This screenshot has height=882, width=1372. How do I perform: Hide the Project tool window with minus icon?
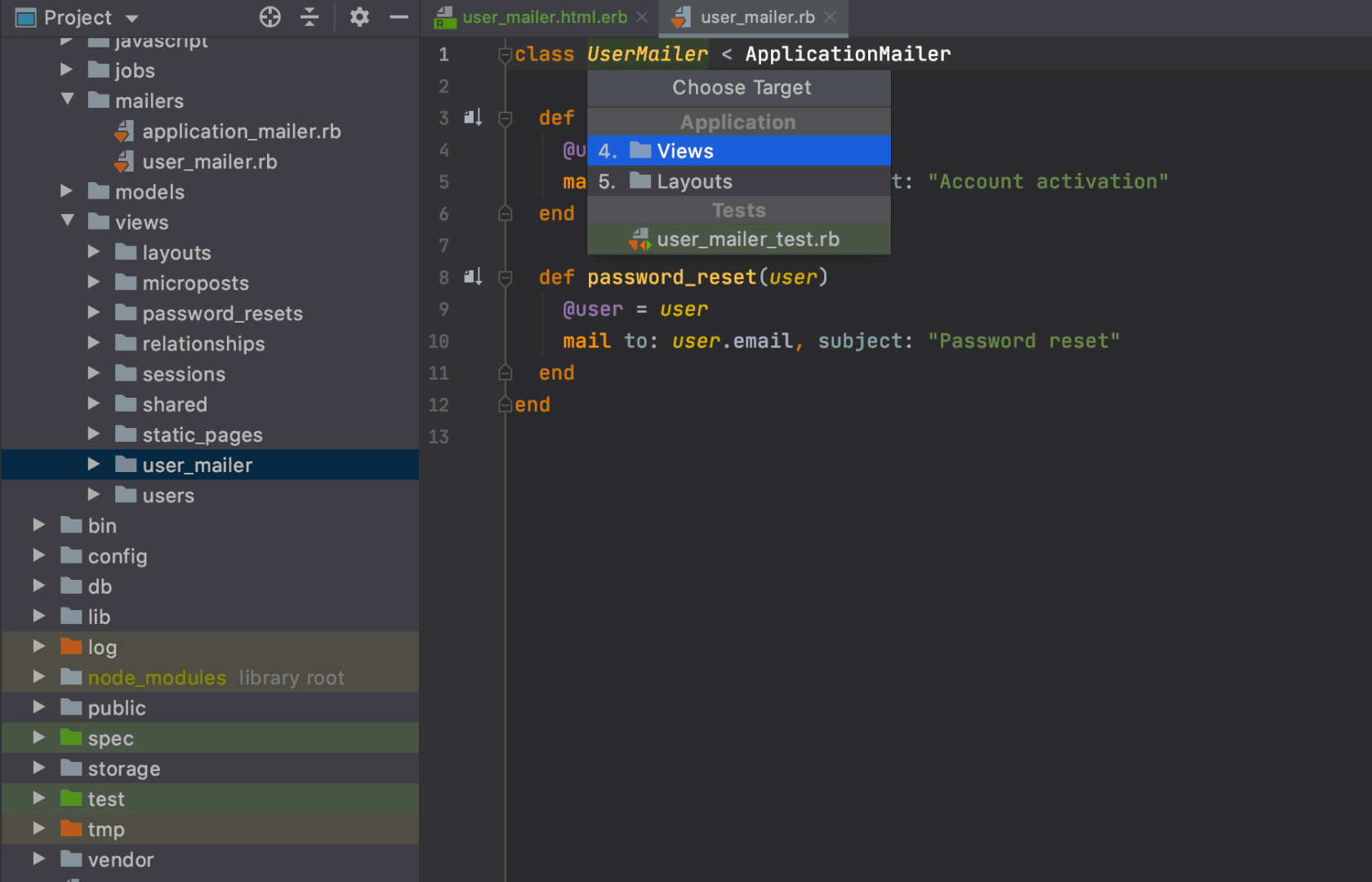399,17
